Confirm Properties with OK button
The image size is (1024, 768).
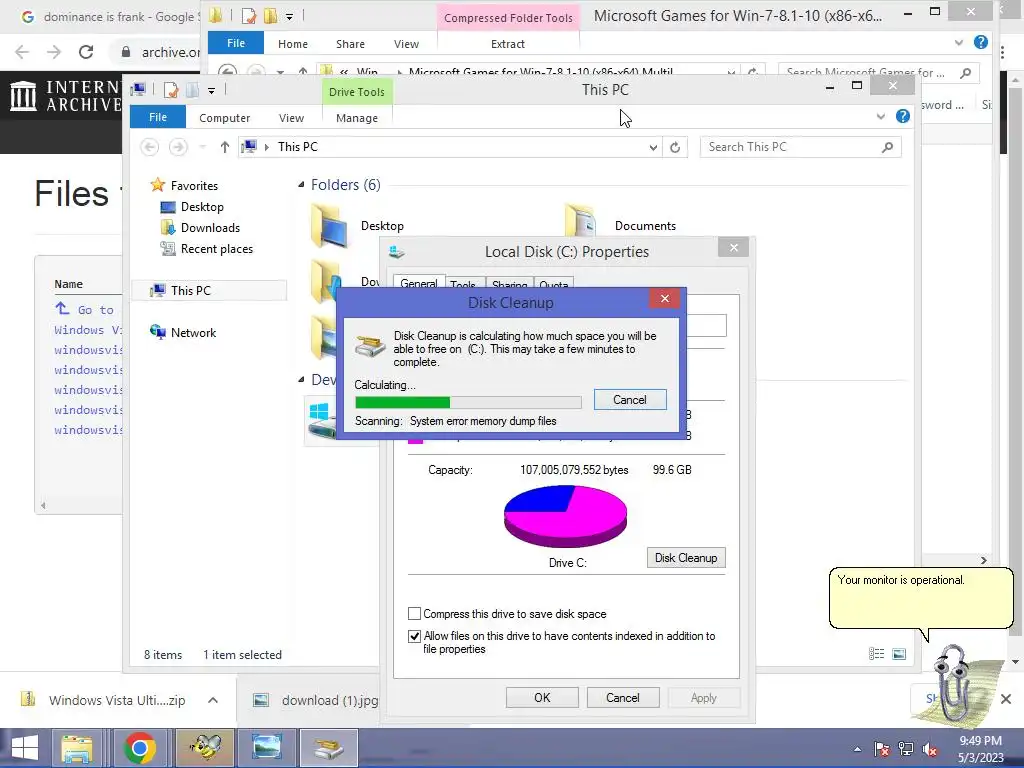tap(542, 697)
